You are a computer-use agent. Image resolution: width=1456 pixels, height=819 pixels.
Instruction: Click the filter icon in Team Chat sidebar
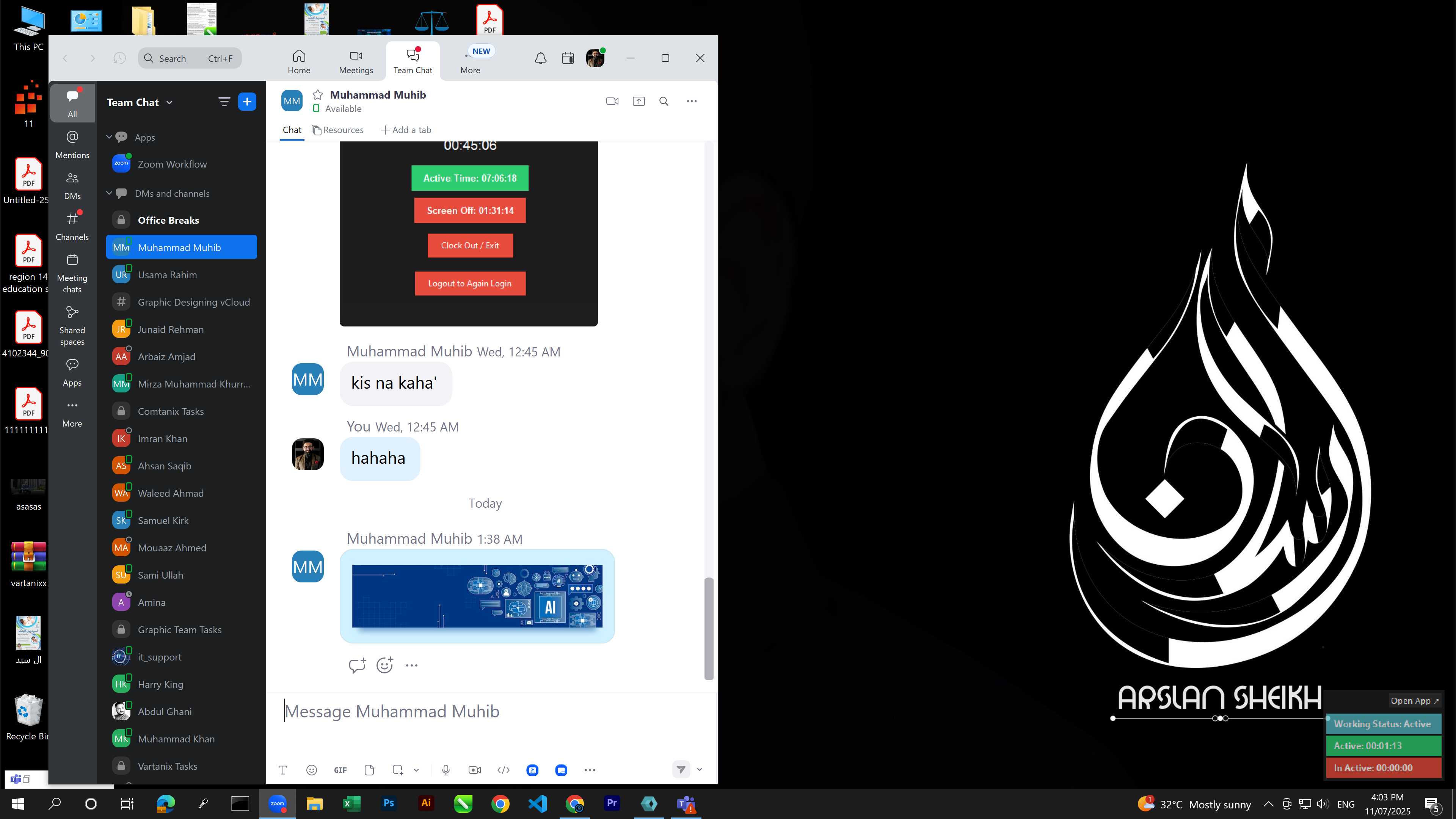(x=224, y=102)
